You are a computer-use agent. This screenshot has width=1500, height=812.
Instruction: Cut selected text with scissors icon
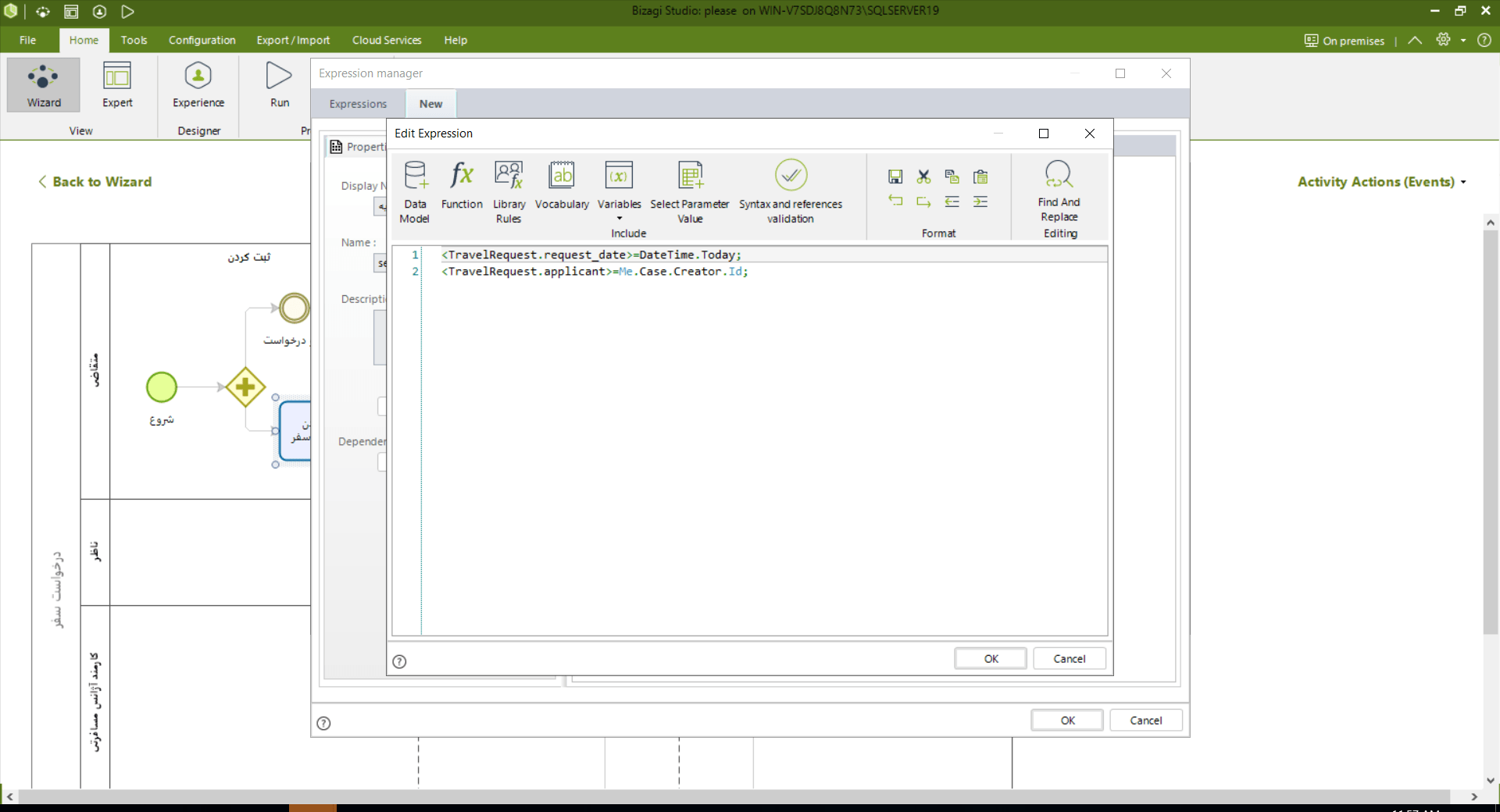(923, 176)
